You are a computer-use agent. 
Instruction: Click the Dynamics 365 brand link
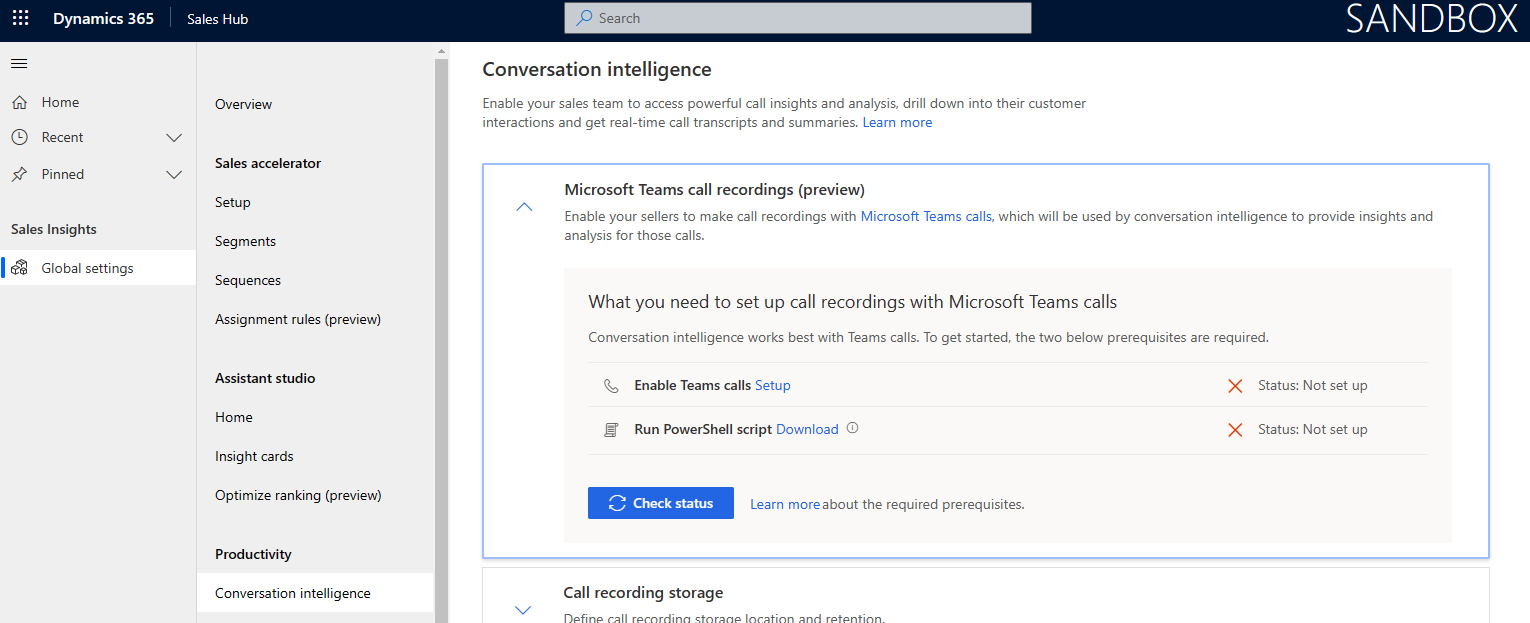coord(104,18)
